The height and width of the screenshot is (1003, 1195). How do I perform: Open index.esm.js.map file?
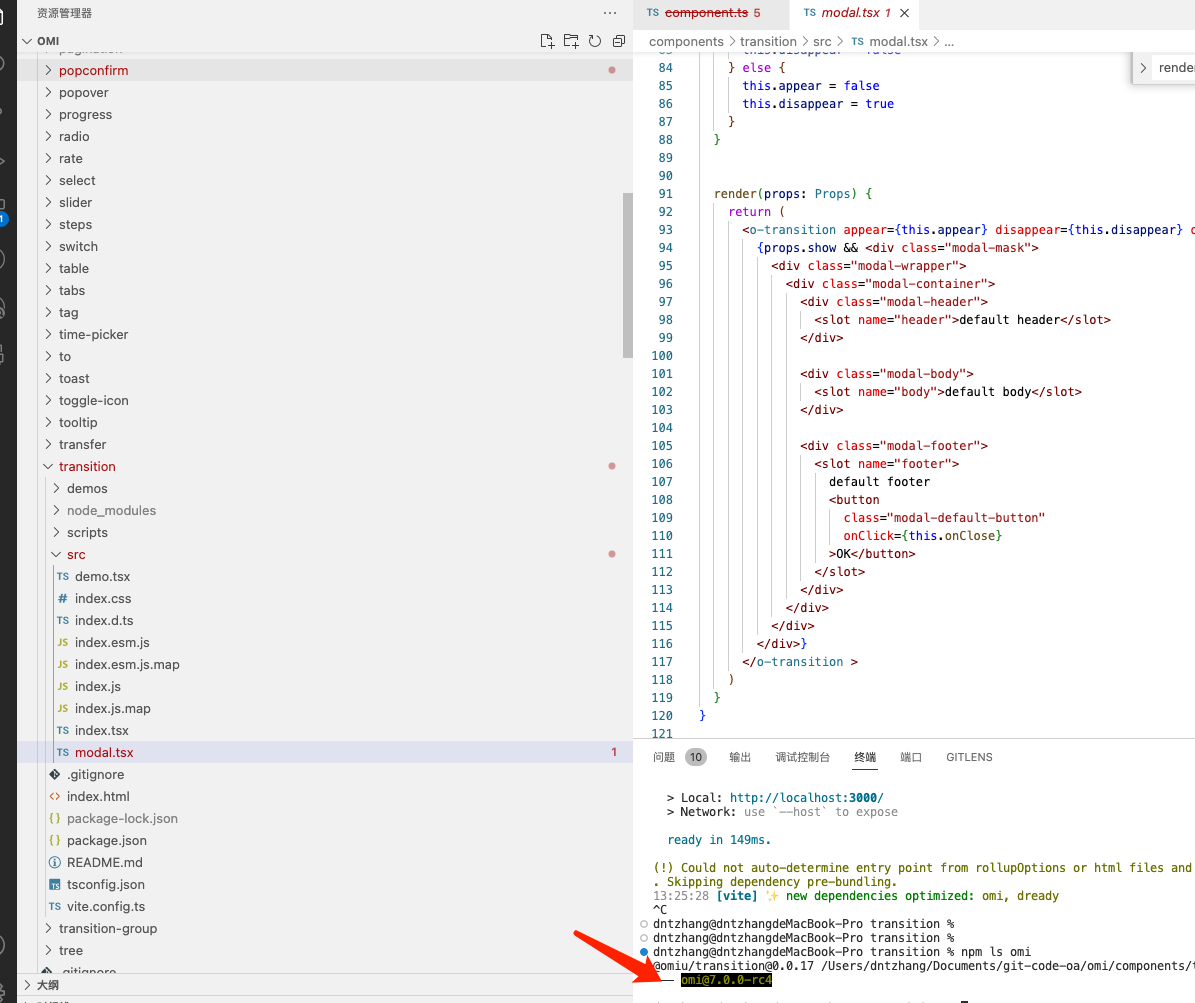(x=127, y=665)
